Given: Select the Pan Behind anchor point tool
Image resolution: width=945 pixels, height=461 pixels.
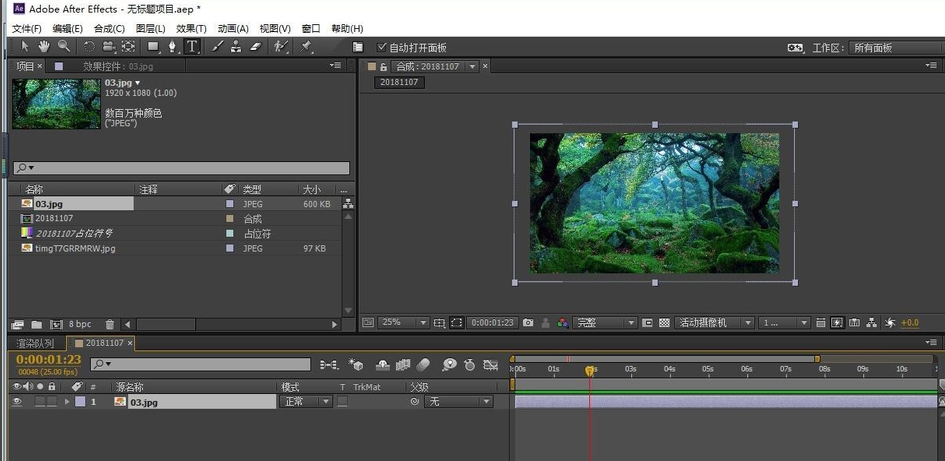Looking at the screenshot, I should click(128, 46).
